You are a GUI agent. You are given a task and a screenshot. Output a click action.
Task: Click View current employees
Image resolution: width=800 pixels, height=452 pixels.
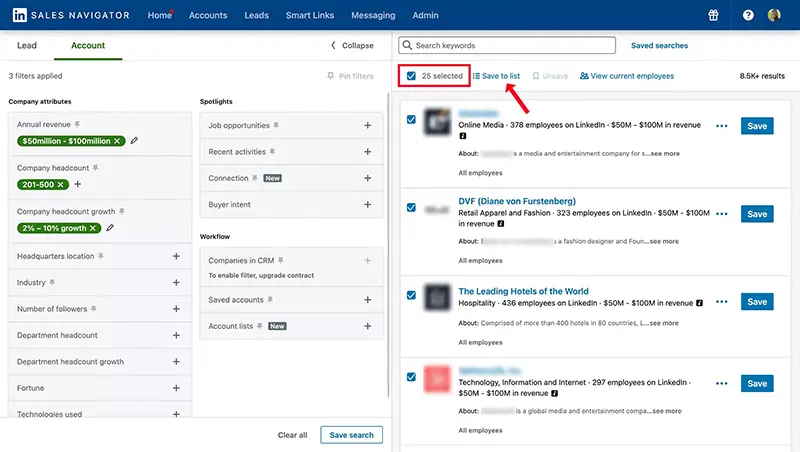click(x=627, y=76)
